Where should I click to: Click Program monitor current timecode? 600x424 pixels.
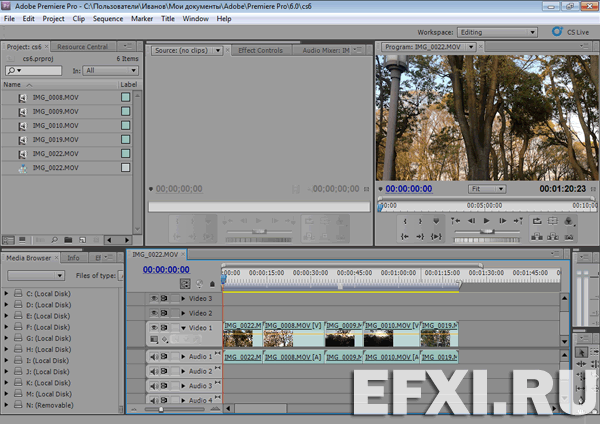409,189
